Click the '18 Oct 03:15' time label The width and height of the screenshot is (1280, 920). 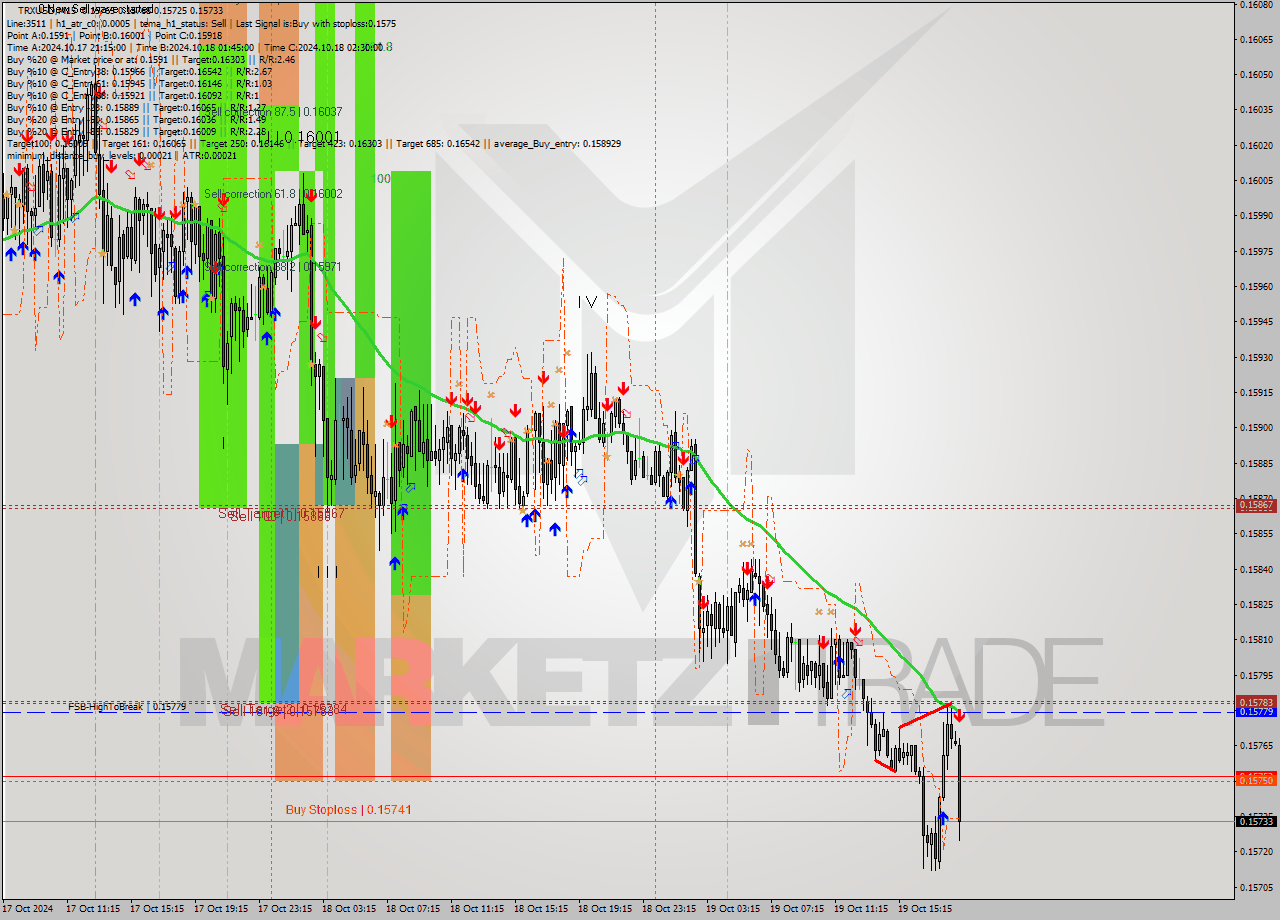(x=349, y=909)
